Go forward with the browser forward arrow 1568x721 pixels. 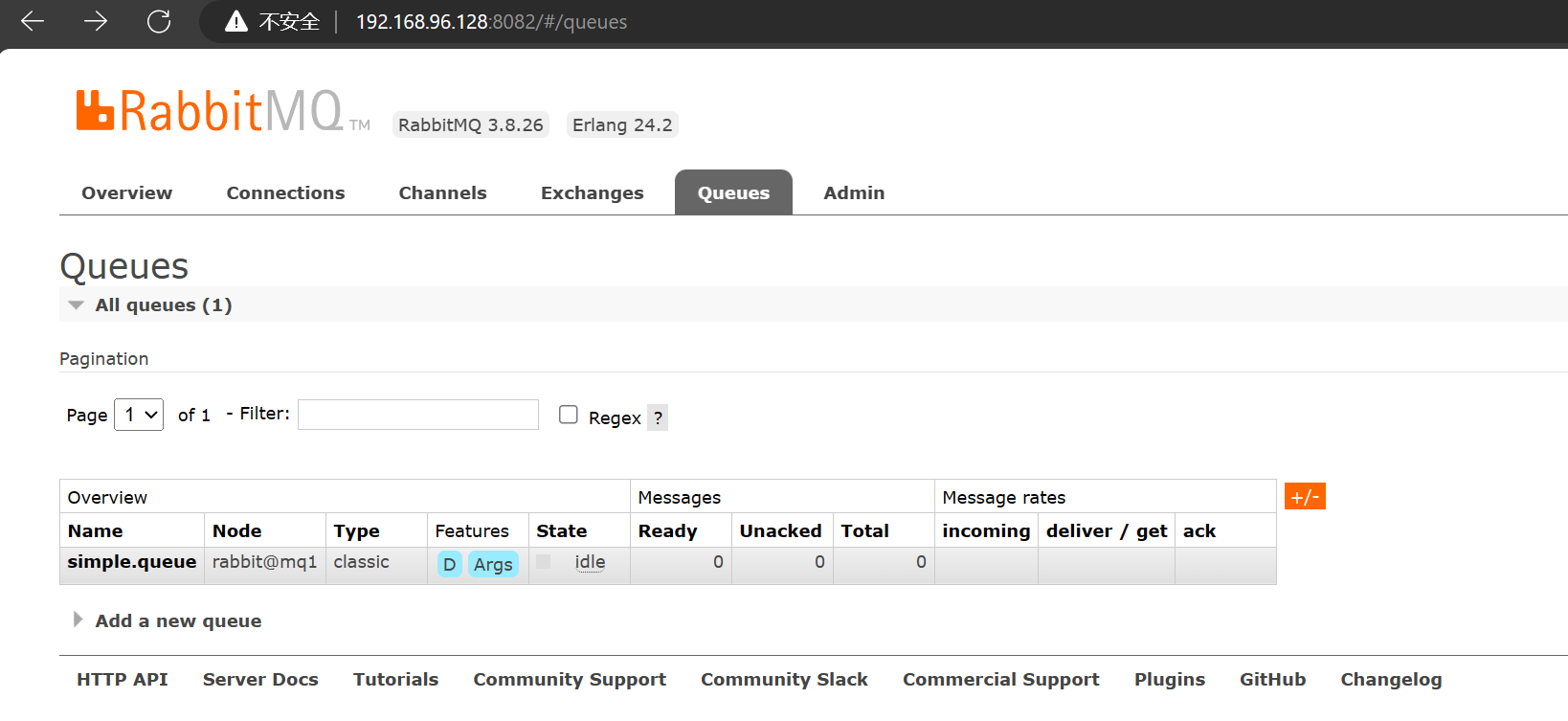(x=96, y=21)
